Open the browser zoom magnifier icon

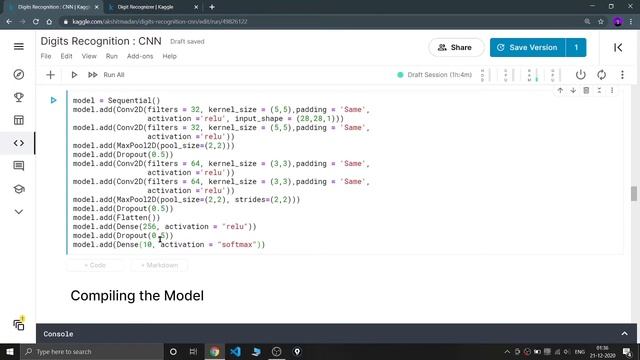coord(587,22)
